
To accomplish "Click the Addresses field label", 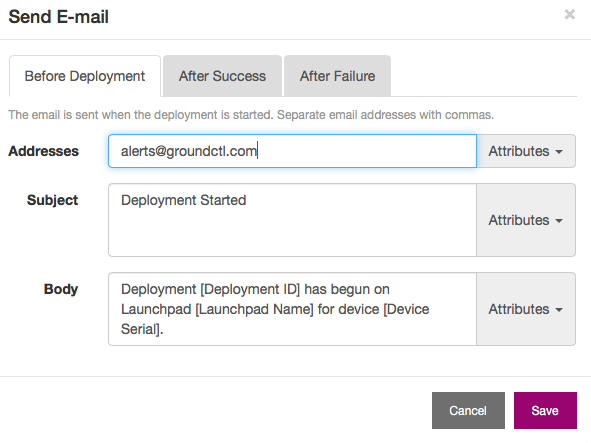I will point(43,151).
